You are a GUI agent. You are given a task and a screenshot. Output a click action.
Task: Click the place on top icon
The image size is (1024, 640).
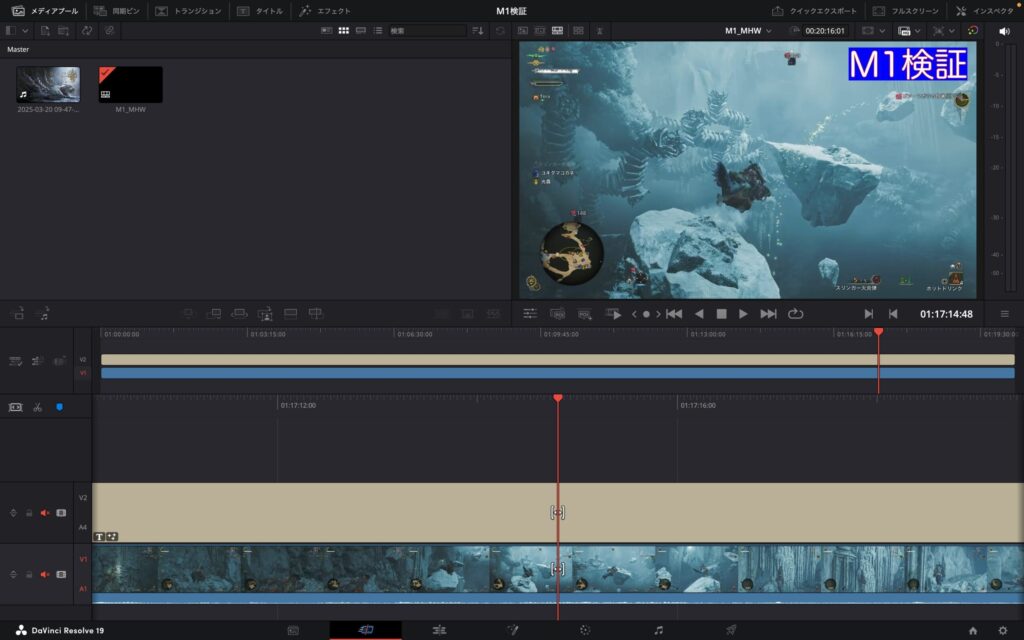coord(290,314)
